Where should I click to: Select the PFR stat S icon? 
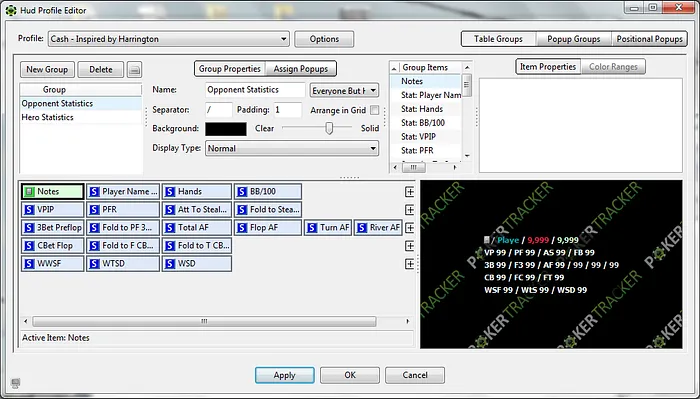click(x=94, y=209)
